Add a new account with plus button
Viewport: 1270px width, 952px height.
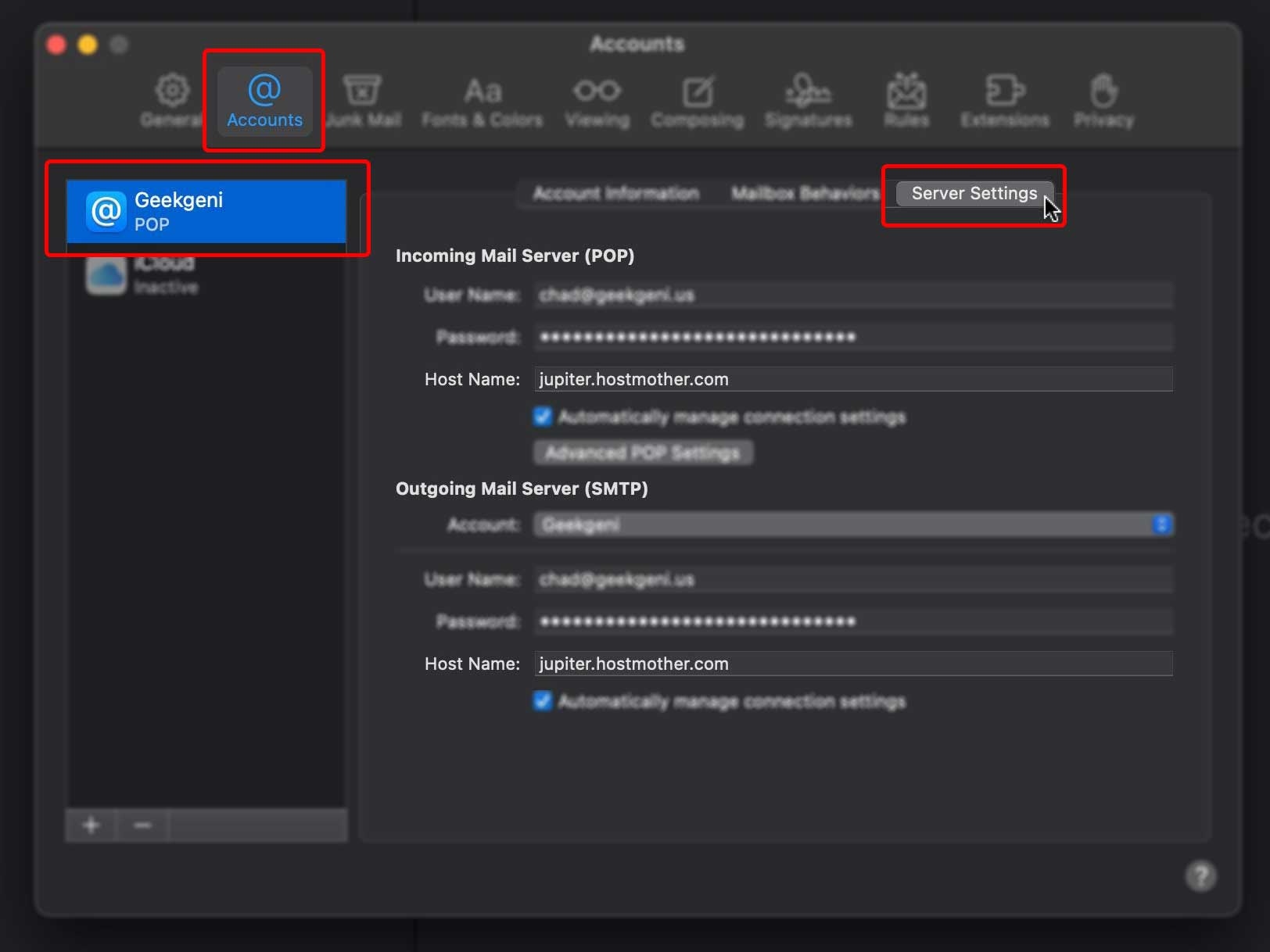tap(91, 825)
